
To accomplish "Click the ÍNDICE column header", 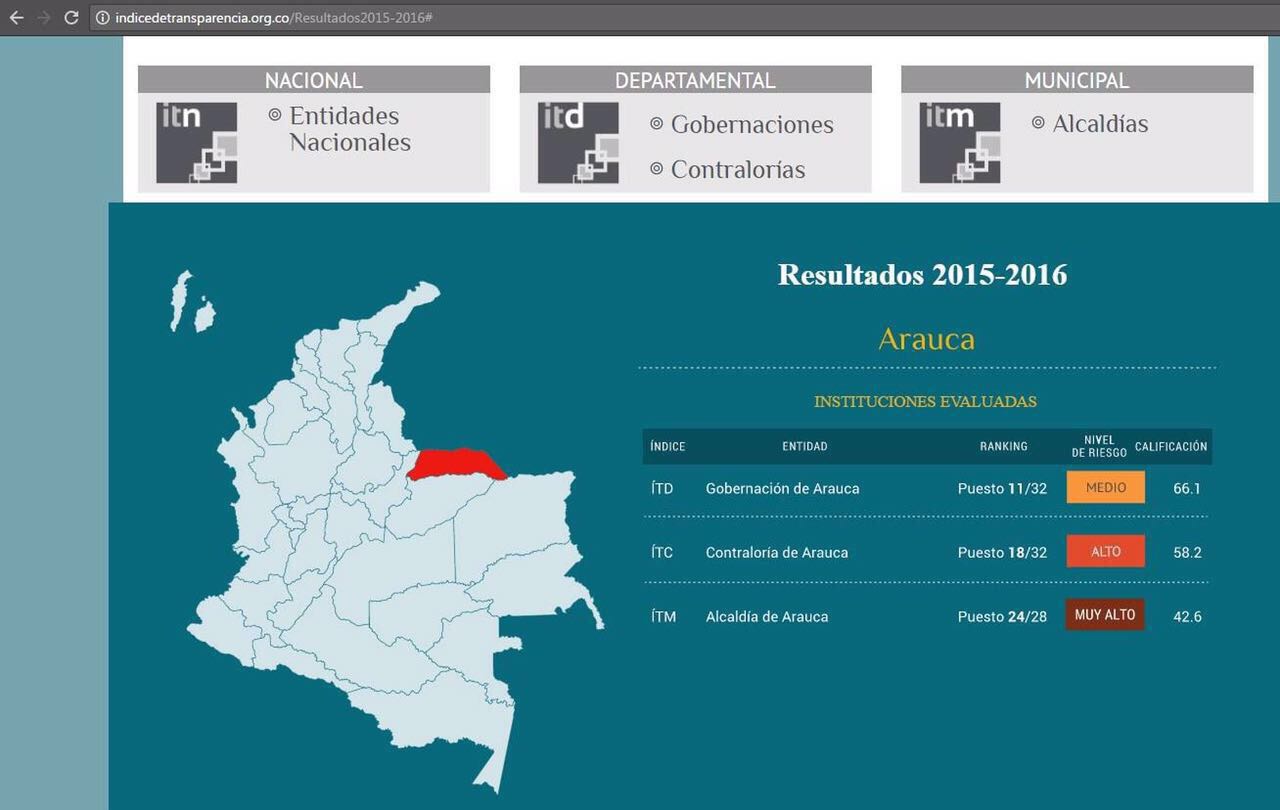I will [x=668, y=447].
